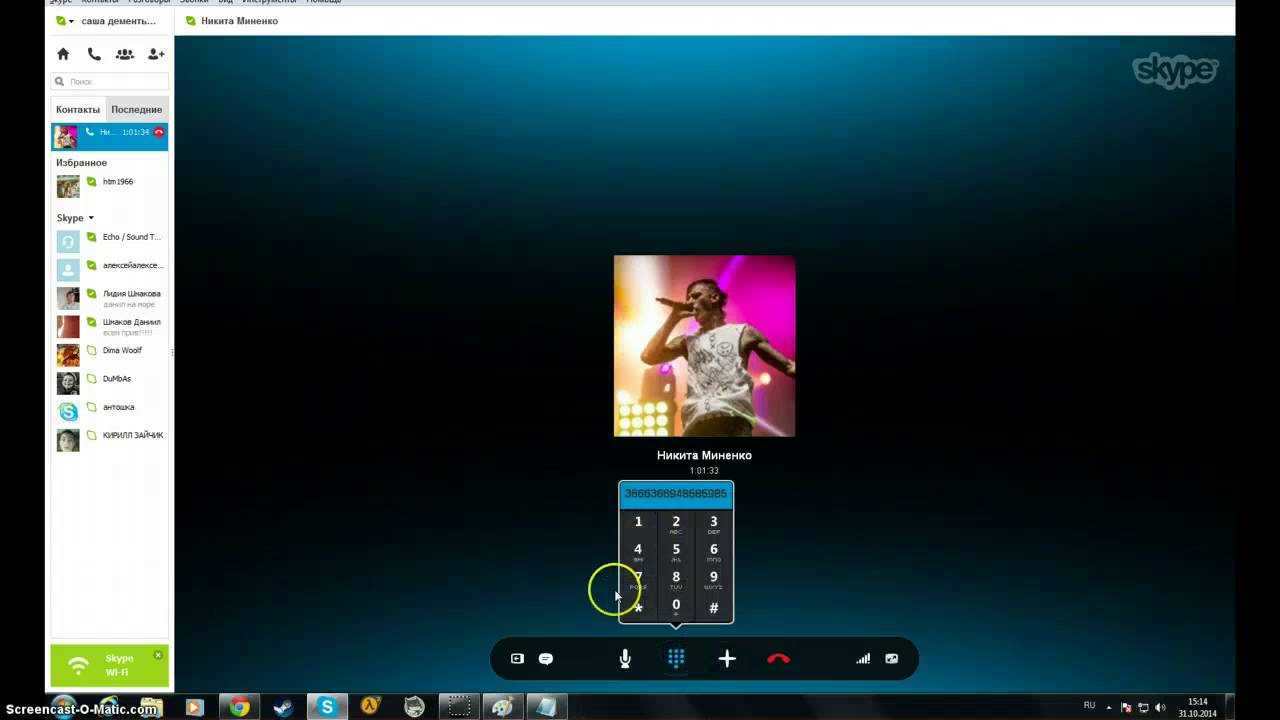
Task: Dial key 5 on keypad
Action: (x=676, y=550)
